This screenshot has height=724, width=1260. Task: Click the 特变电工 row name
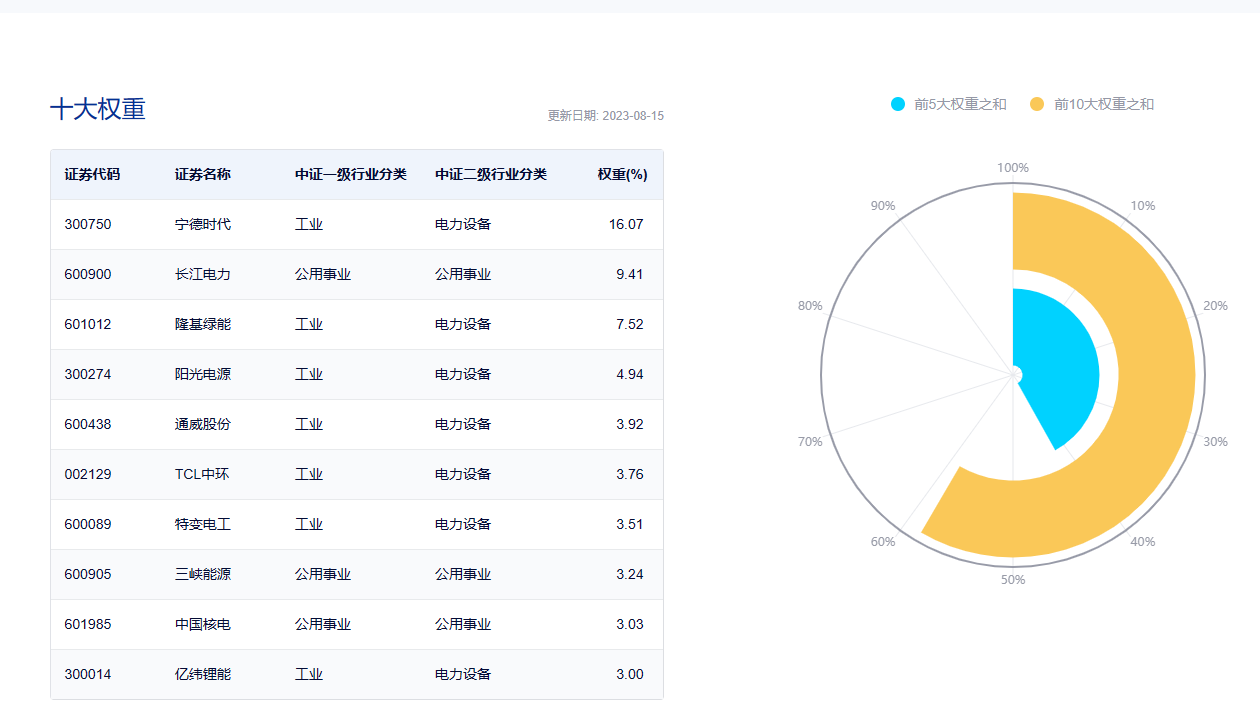click(x=202, y=524)
